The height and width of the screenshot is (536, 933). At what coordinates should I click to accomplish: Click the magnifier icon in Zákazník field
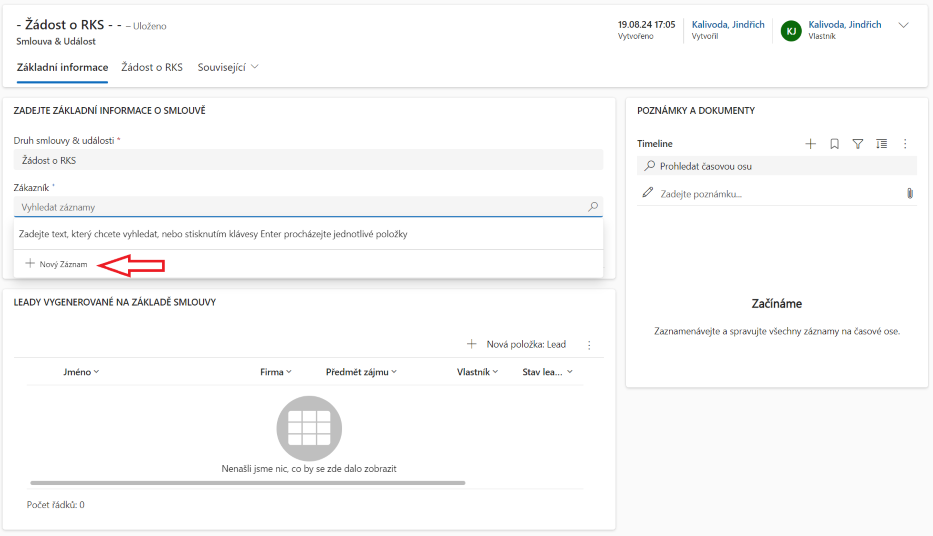click(593, 207)
